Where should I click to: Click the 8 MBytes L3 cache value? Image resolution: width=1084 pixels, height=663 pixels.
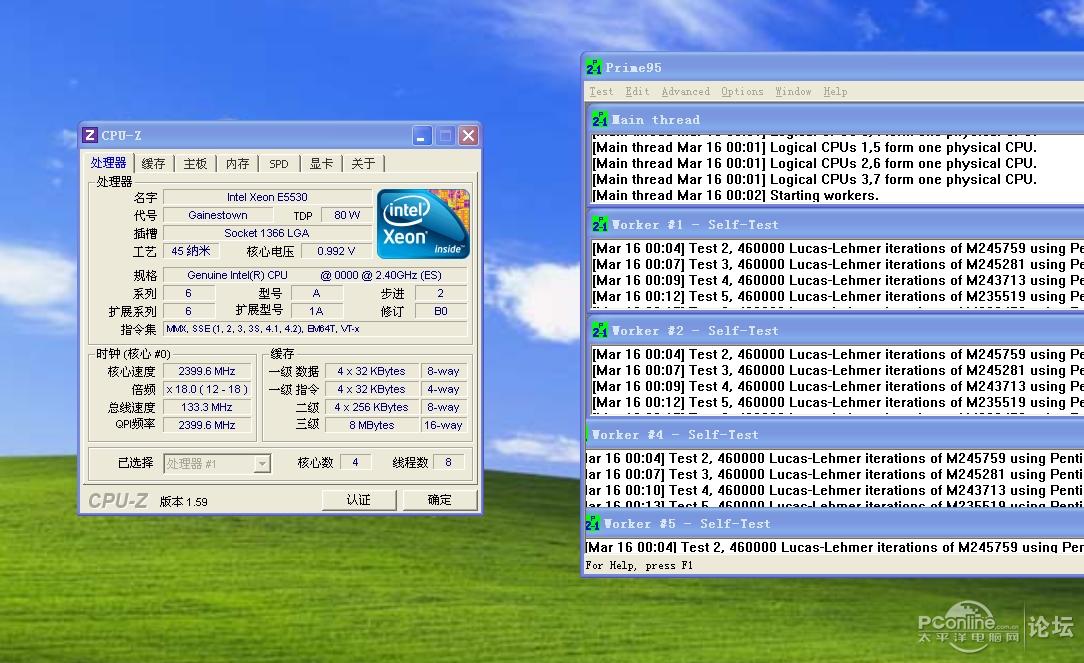point(371,425)
